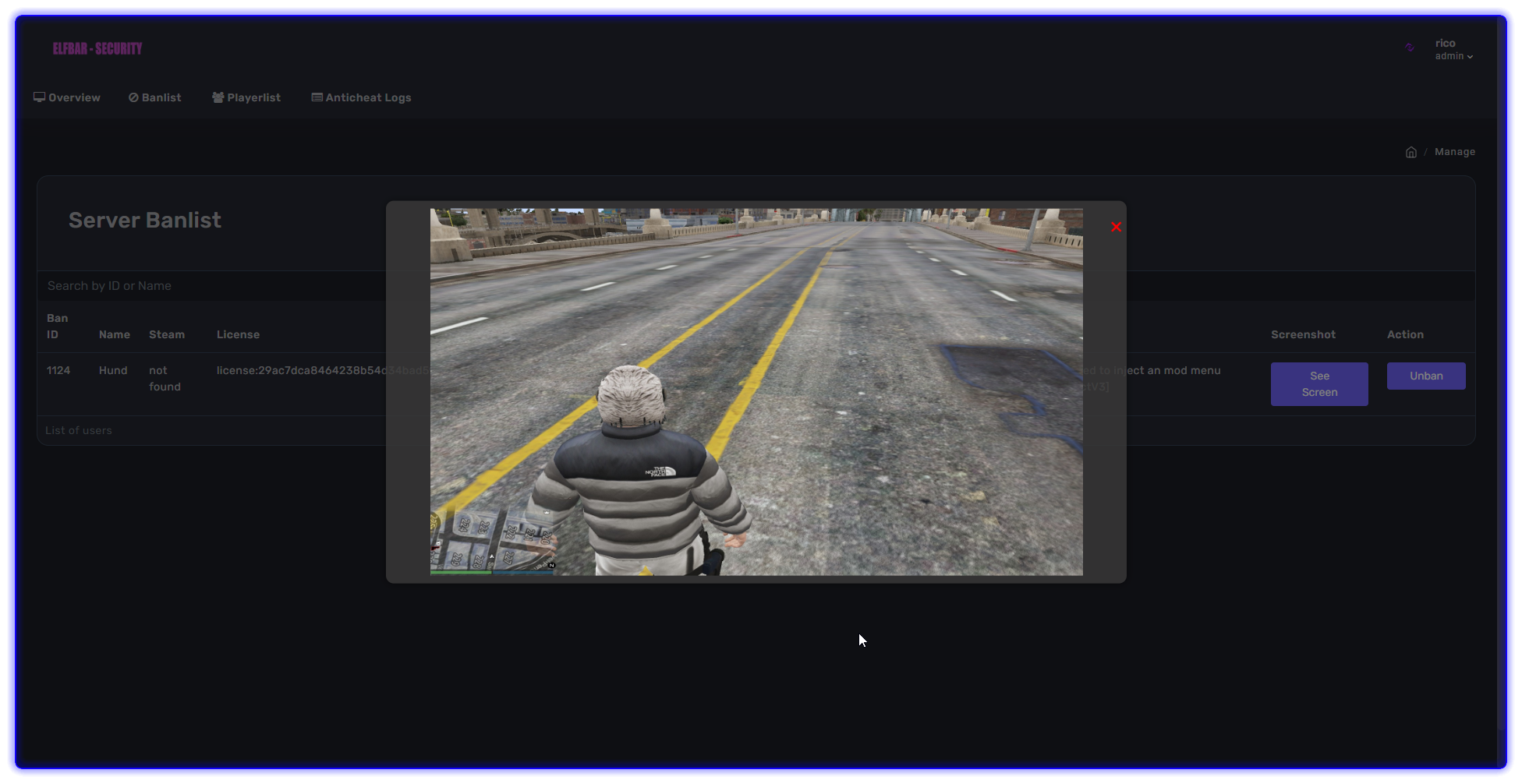Go home via breadcrumb house icon
This screenshot has height=784, width=1522.
click(x=1411, y=152)
